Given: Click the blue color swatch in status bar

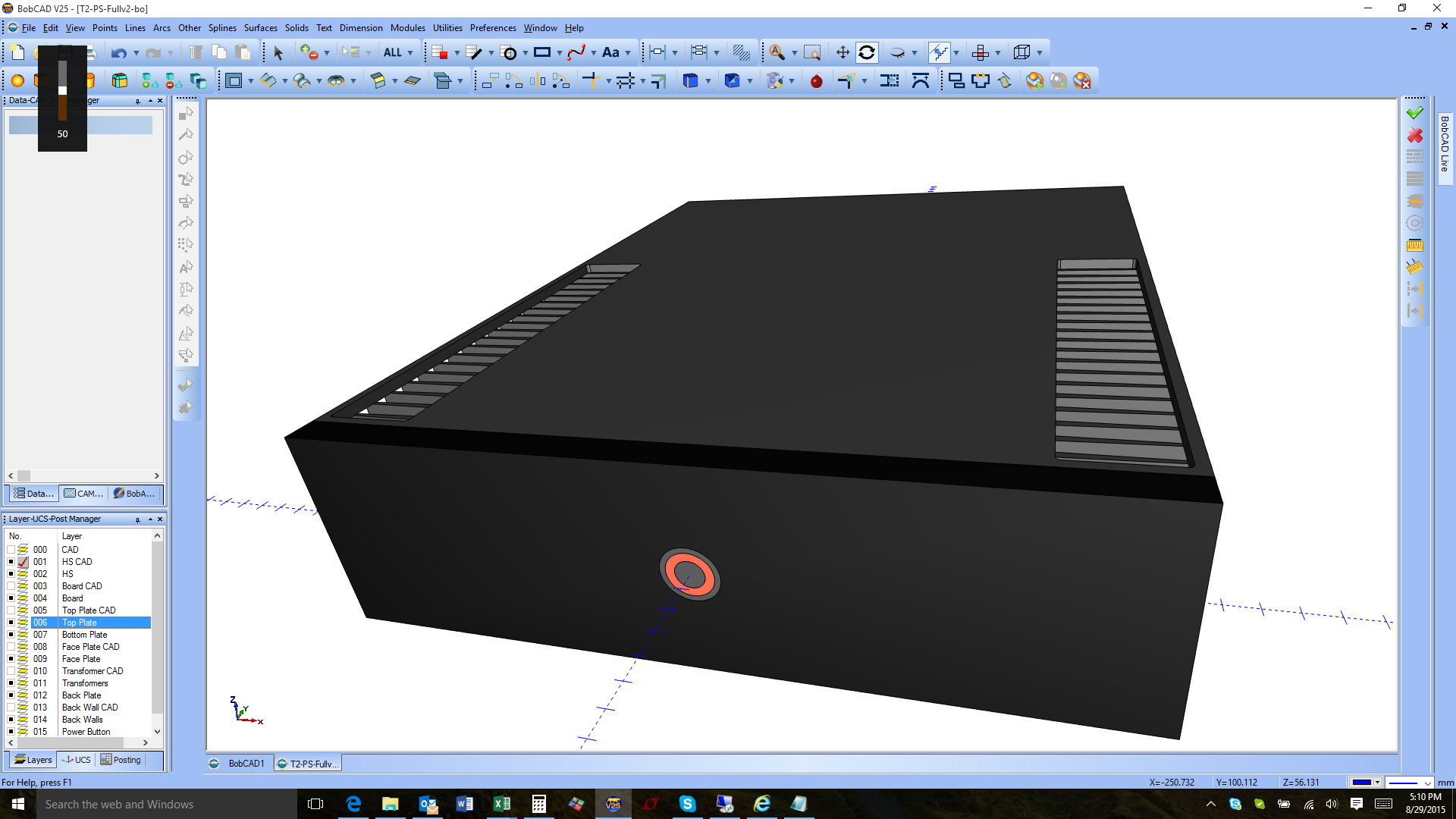Looking at the screenshot, I should [x=1362, y=783].
